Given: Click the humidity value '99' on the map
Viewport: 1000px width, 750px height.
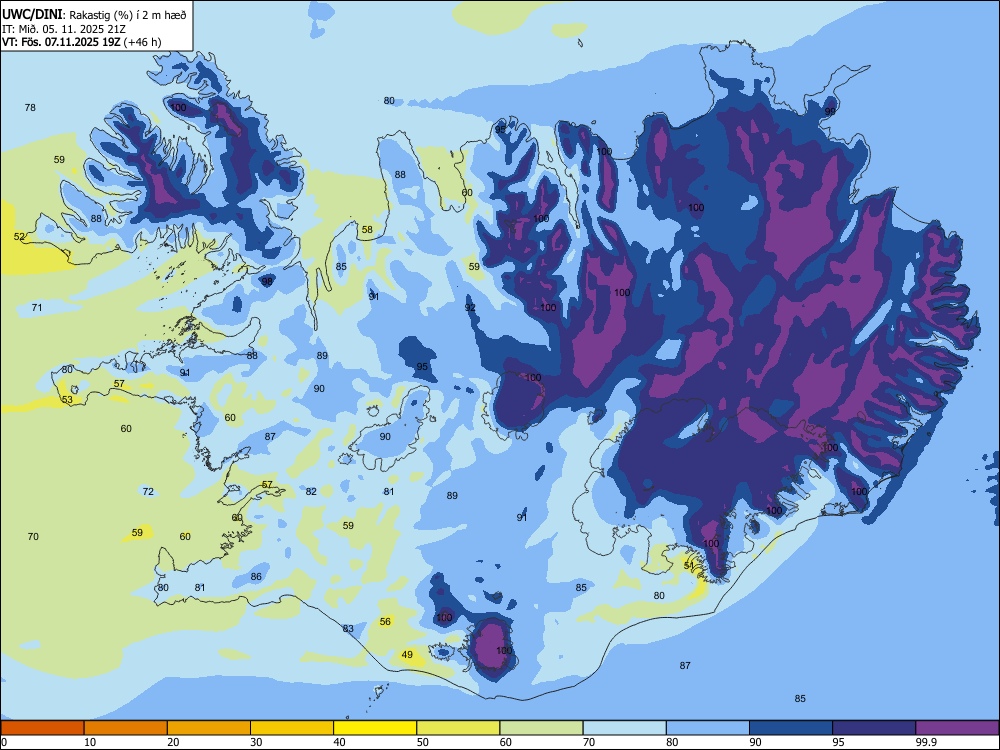Looking at the screenshot, I should [x=830, y=111].
